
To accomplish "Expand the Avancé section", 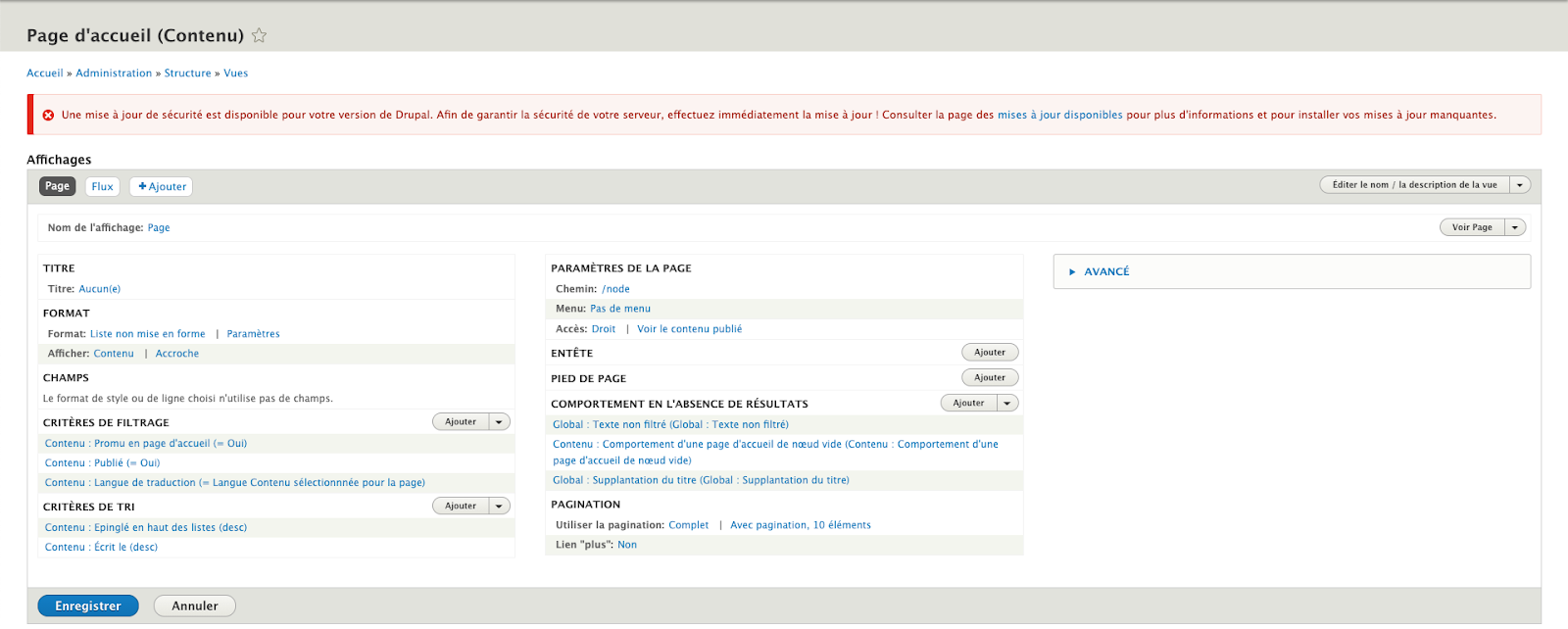I will click(1105, 271).
